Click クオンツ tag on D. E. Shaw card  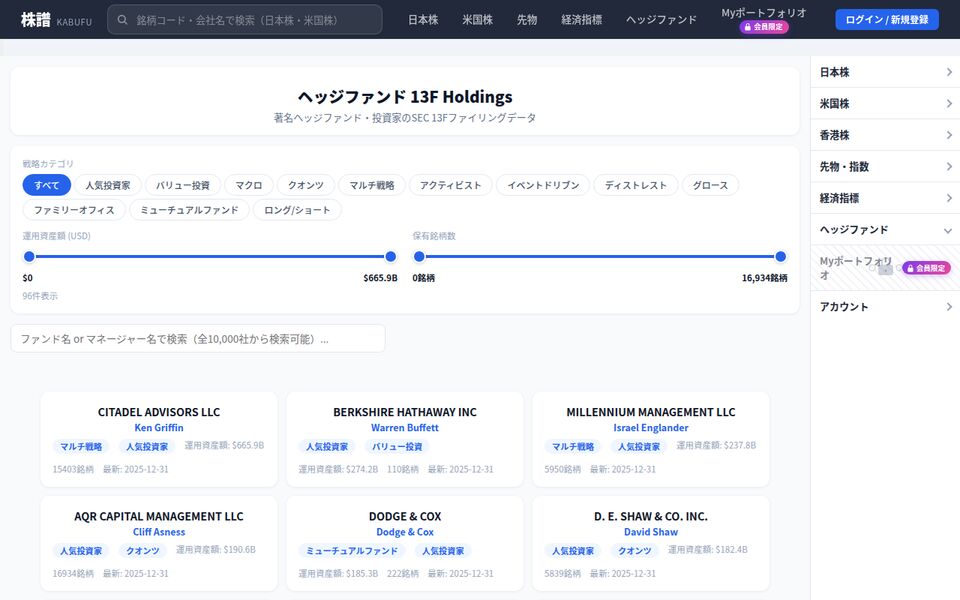(x=635, y=550)
